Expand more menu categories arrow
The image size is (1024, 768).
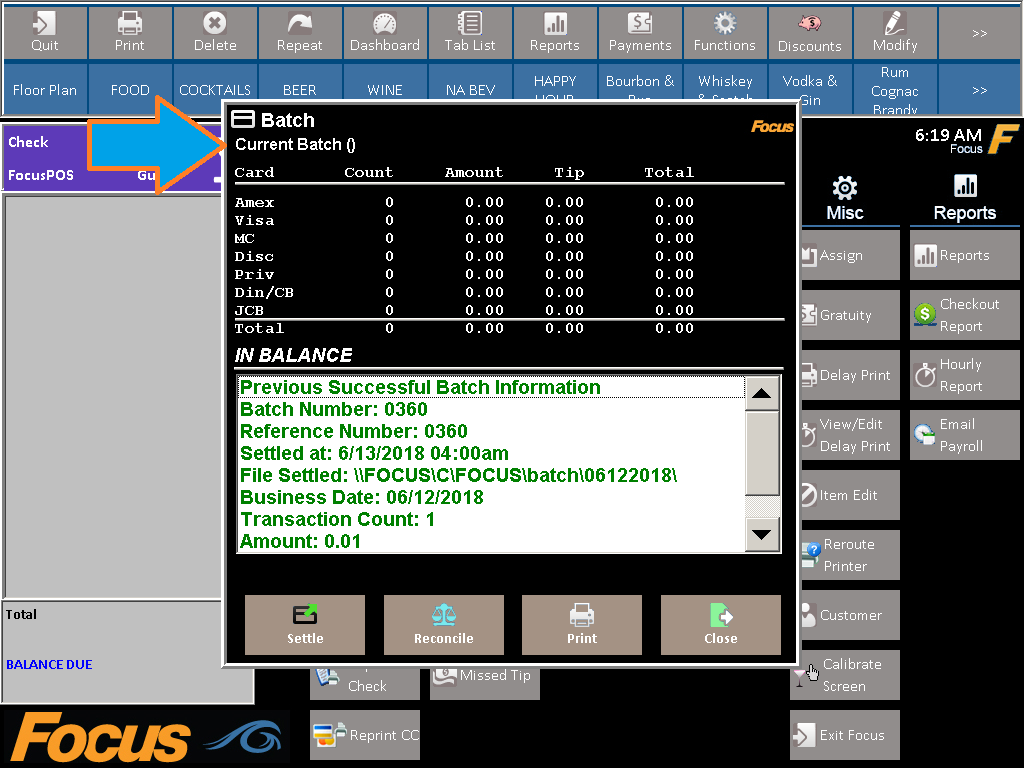pyautogui.click(x=980, y=89)
